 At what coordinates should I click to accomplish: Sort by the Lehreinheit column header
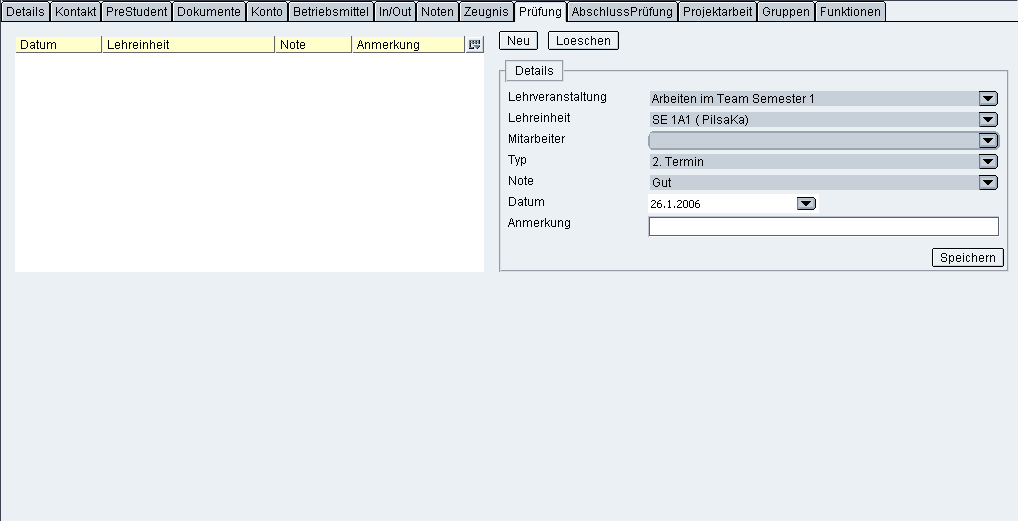pyautogui.click(x=188, y=45)
